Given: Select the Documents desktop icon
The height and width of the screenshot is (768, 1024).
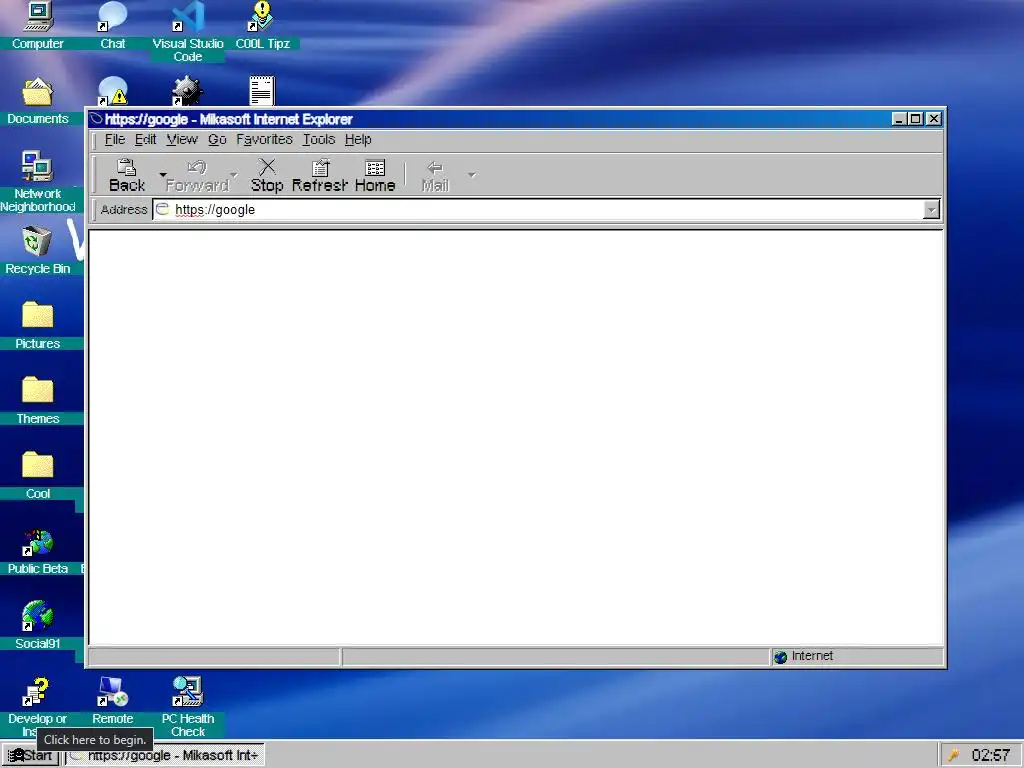Looking at the screenshot, I should point(37,101).
